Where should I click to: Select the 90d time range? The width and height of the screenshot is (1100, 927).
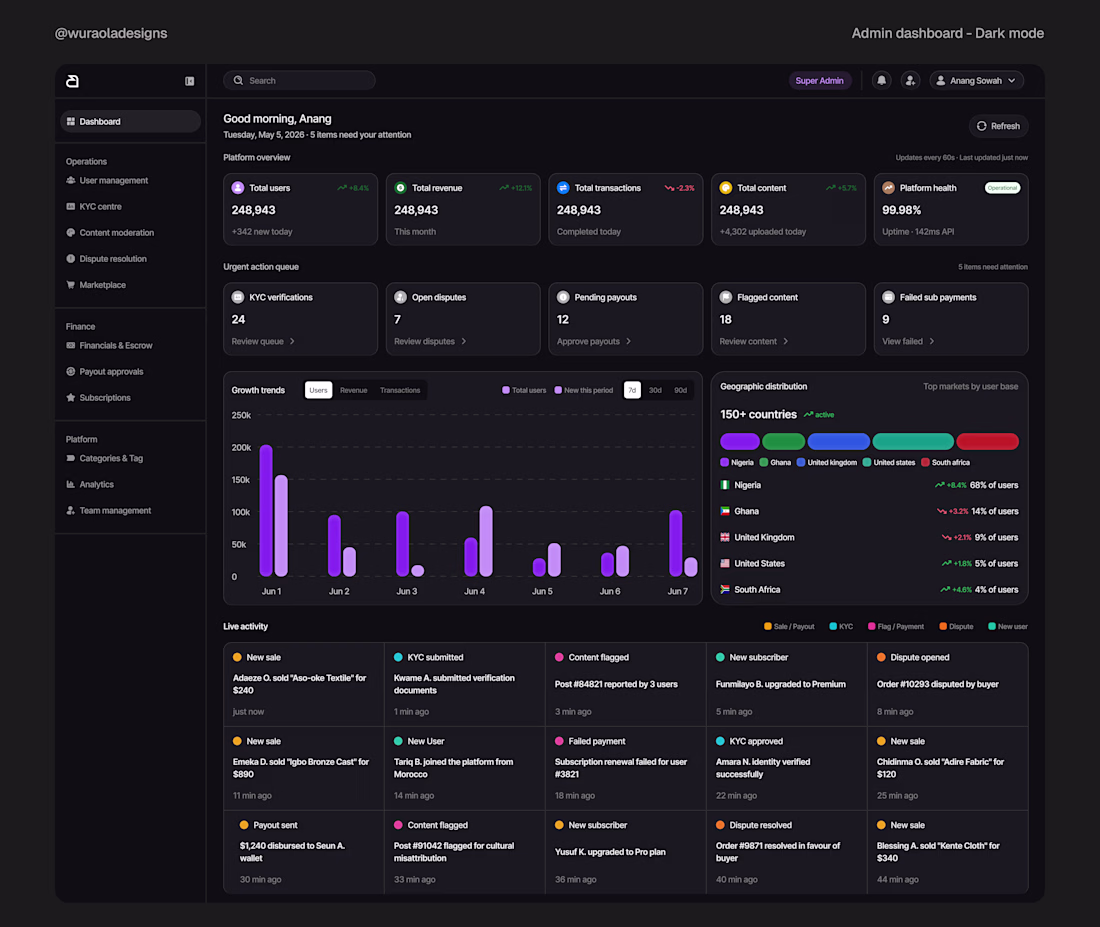pos(680,390)
